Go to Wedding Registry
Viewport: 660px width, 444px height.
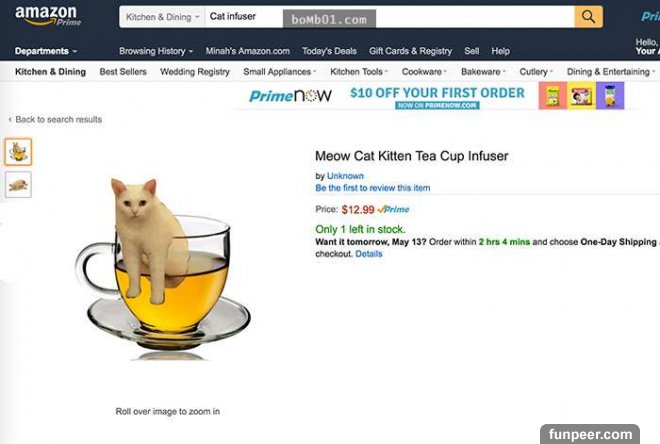(195, 72)
